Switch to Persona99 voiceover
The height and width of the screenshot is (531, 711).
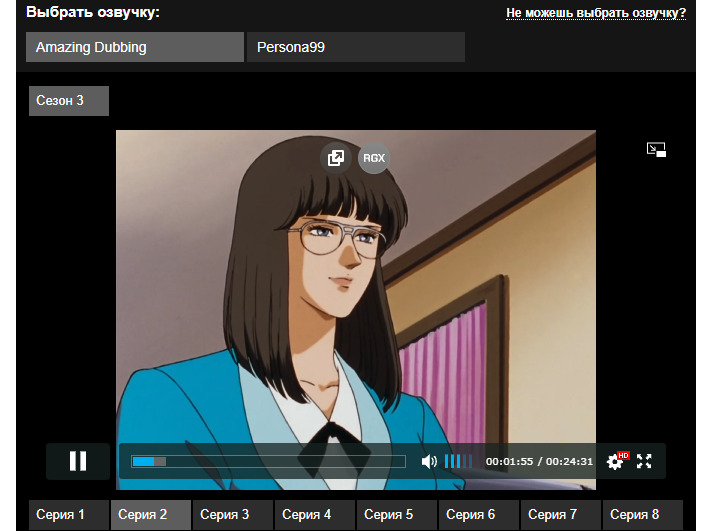355,47
